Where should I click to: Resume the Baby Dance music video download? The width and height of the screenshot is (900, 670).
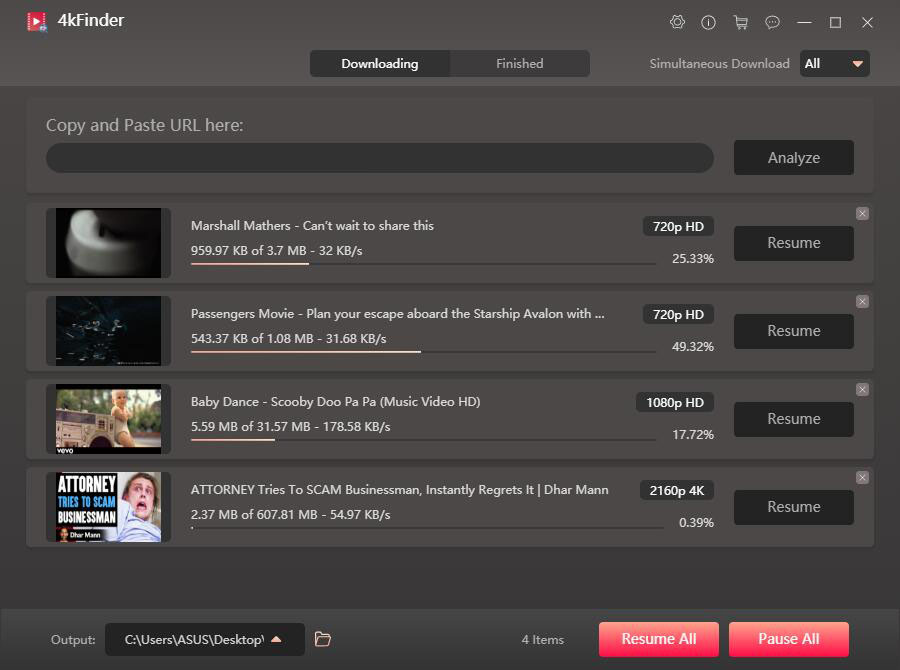(x=793, y=419)
